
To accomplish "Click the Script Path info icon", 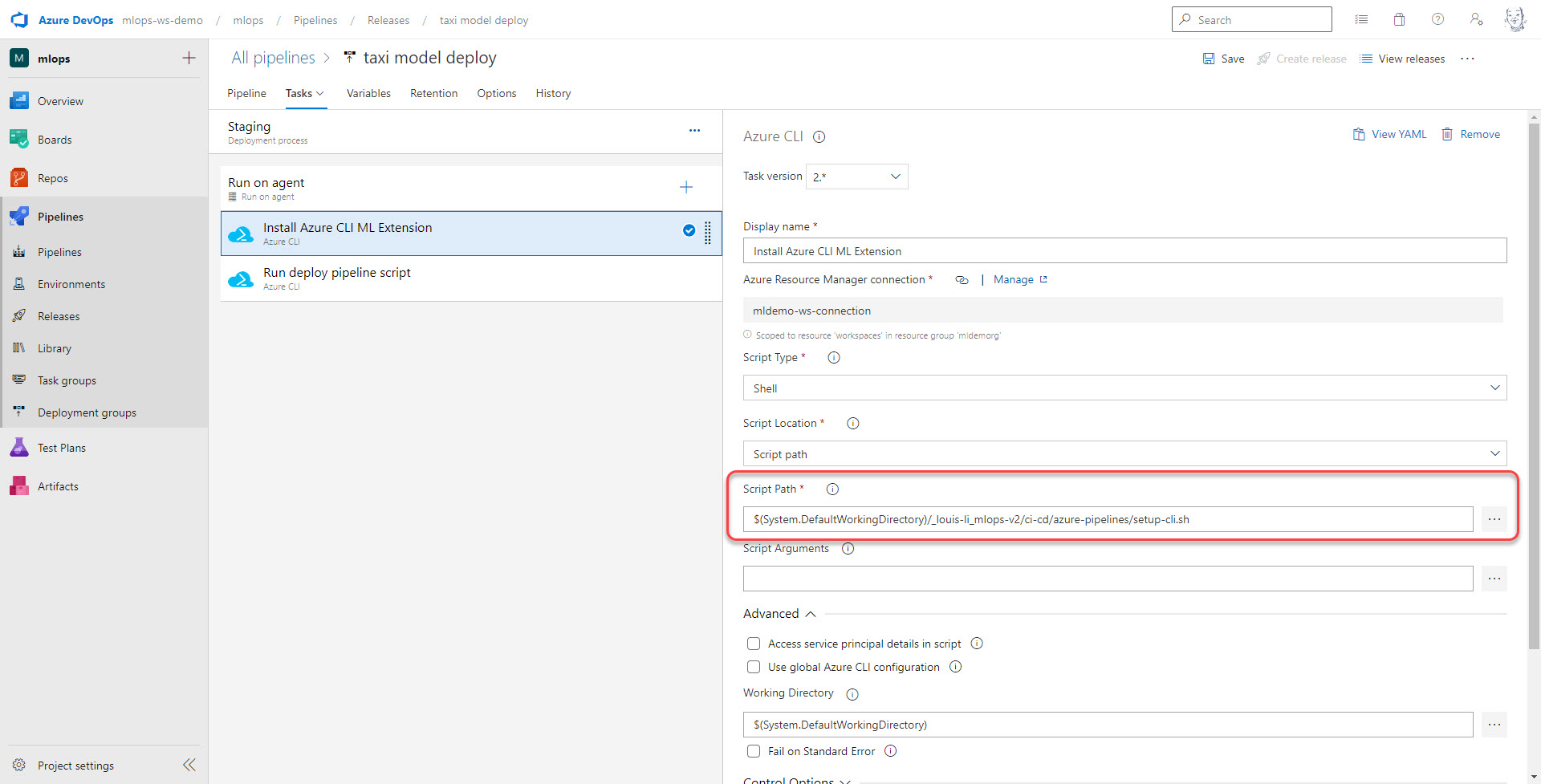I will pyautogui.click(x=832, y=489).
